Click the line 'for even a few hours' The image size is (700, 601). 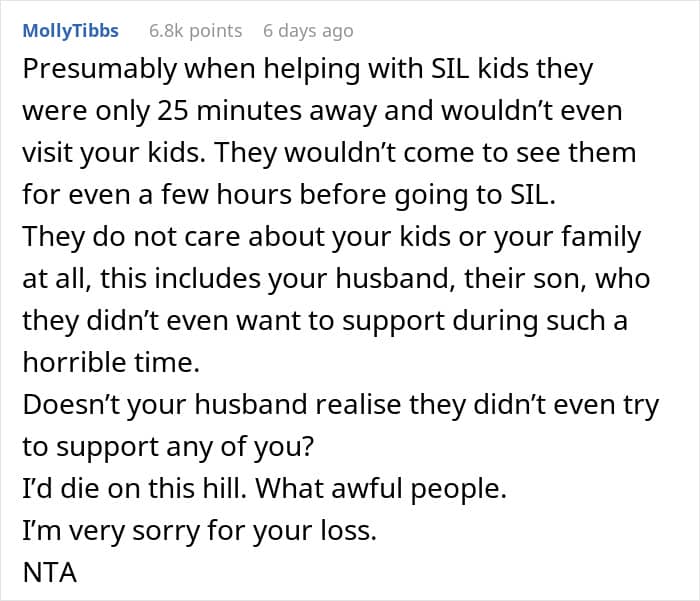[289, 195]
